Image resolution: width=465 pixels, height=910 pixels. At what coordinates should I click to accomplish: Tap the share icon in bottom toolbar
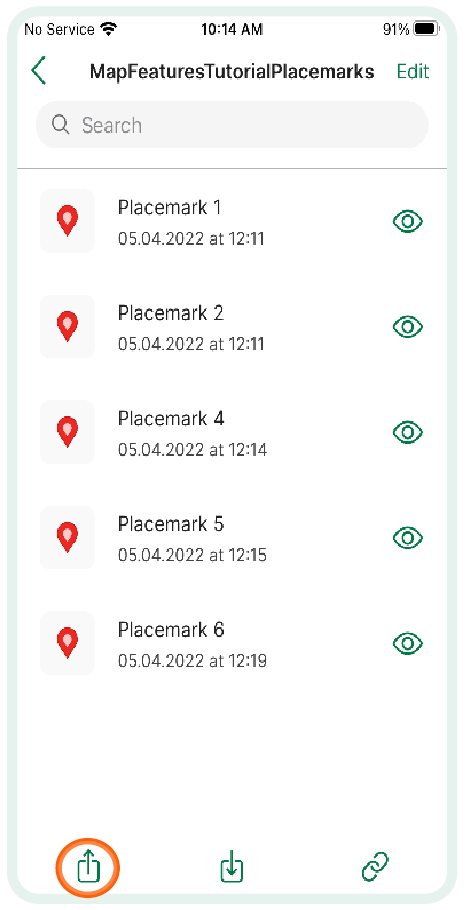click(x=88, y=868)
